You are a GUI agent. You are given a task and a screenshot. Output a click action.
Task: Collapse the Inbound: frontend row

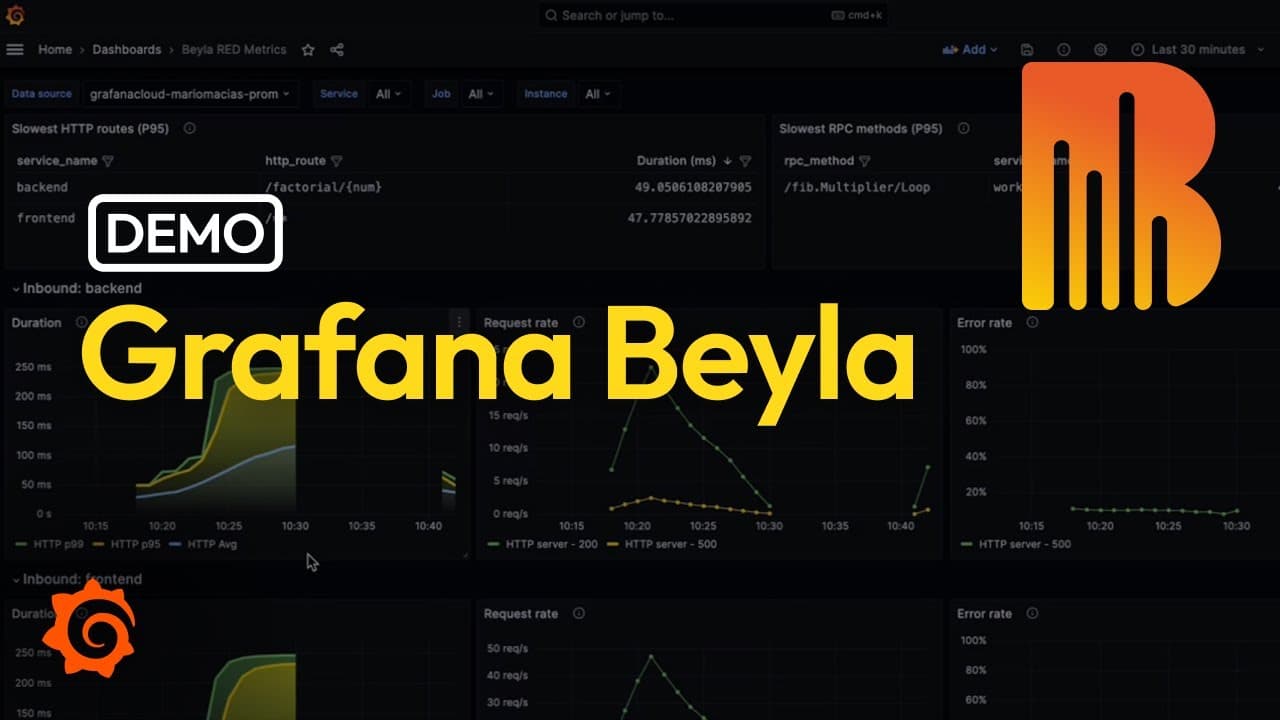(x=77, y=579)
